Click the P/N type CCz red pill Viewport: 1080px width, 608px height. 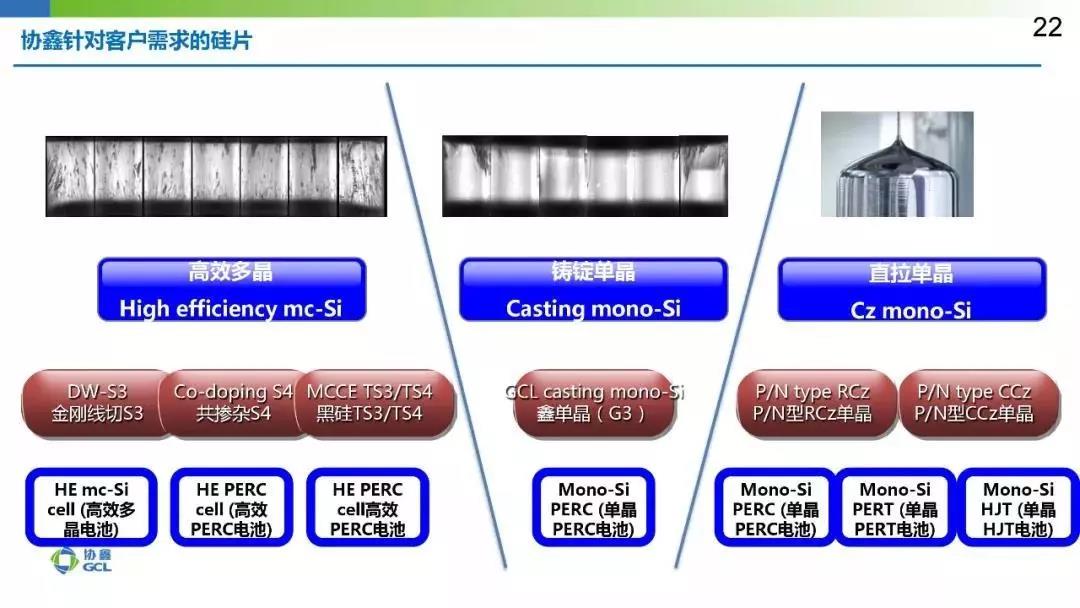tap(974, 403)
